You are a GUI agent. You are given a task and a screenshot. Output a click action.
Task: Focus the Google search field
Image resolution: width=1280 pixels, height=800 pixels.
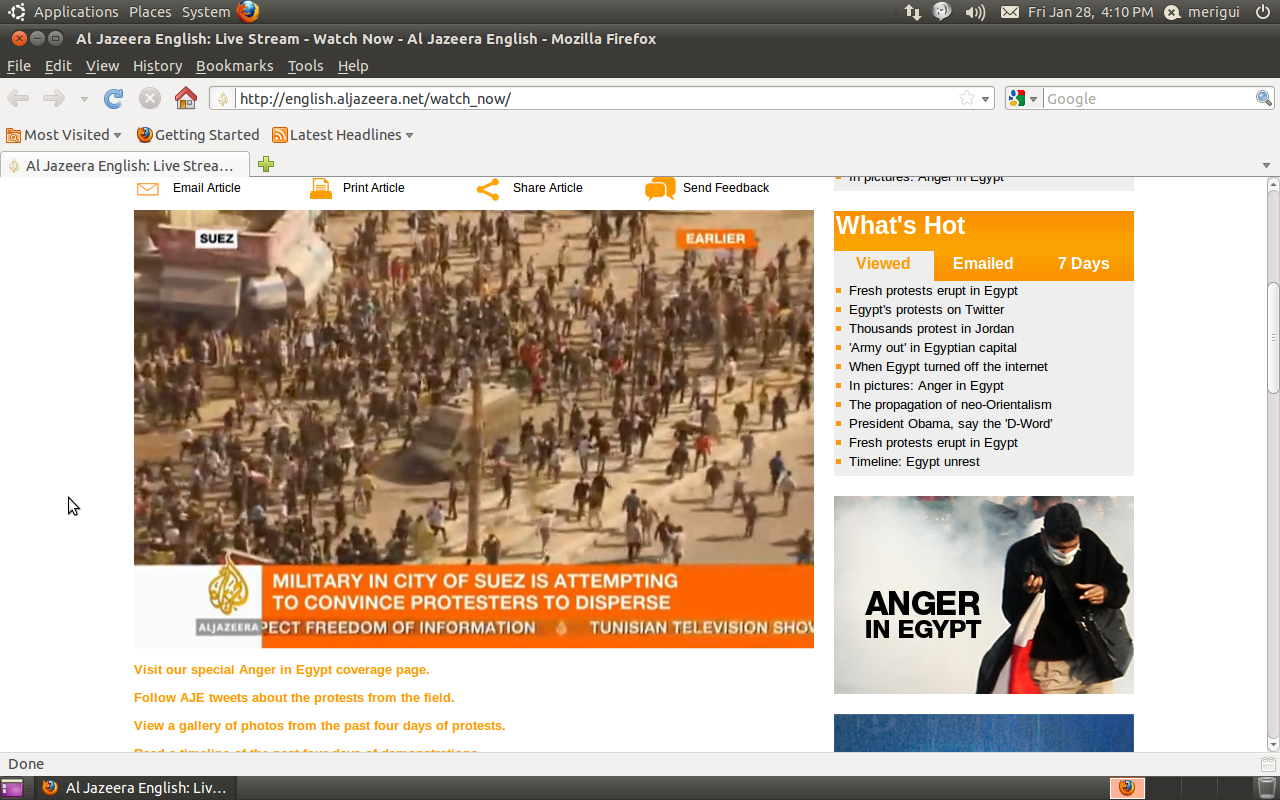(x=1149, y=98)
